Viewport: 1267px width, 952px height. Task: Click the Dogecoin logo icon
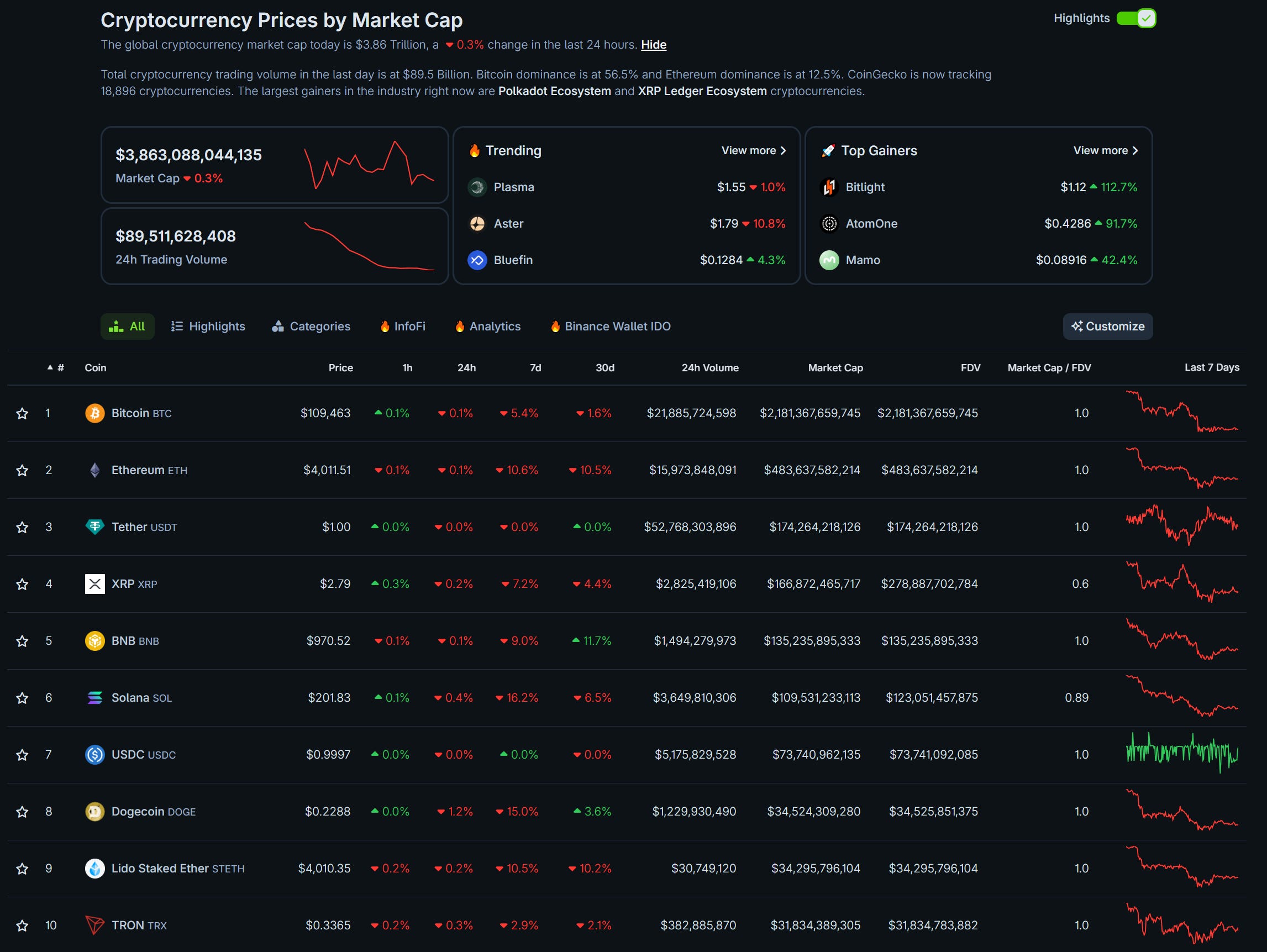point(94,812)
